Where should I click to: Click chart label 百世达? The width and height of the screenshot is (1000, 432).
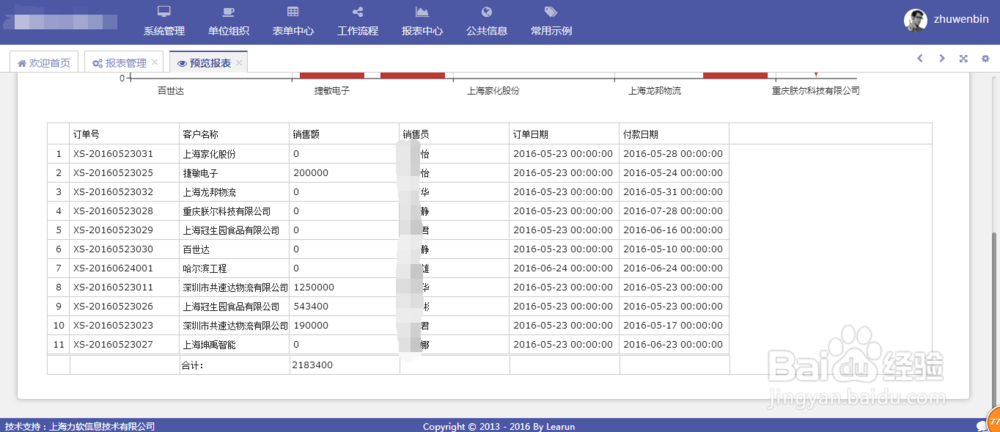pyautogui.click(x=171, y=91)
